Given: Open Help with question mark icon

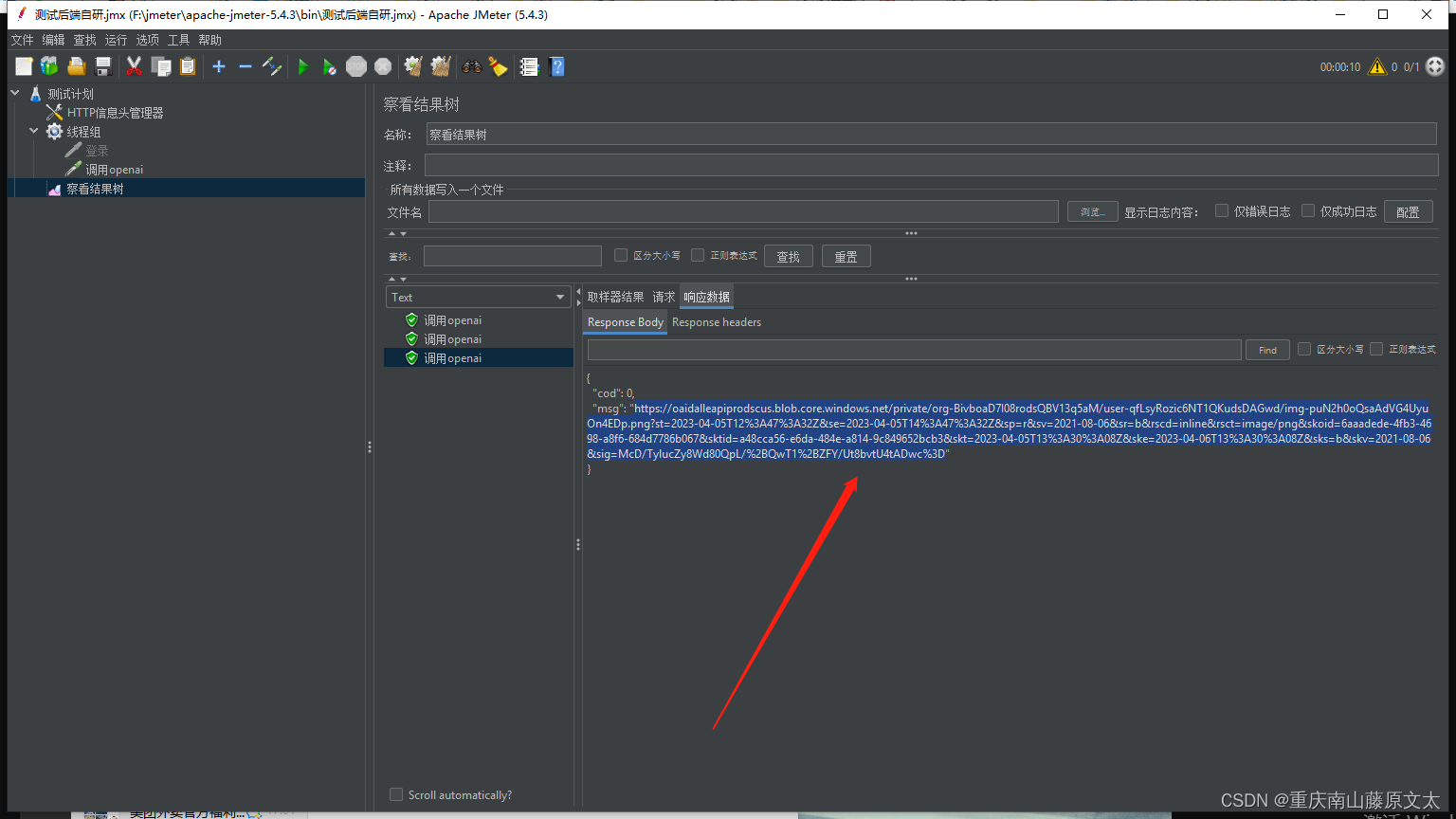Looking at the screenshot, I should [x=556, y=66].
